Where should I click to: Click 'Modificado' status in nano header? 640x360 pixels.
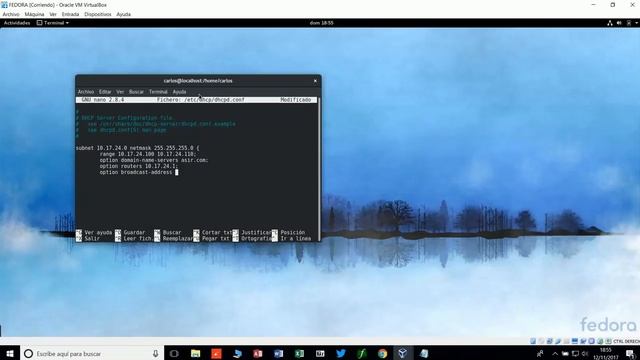(296, 100)
